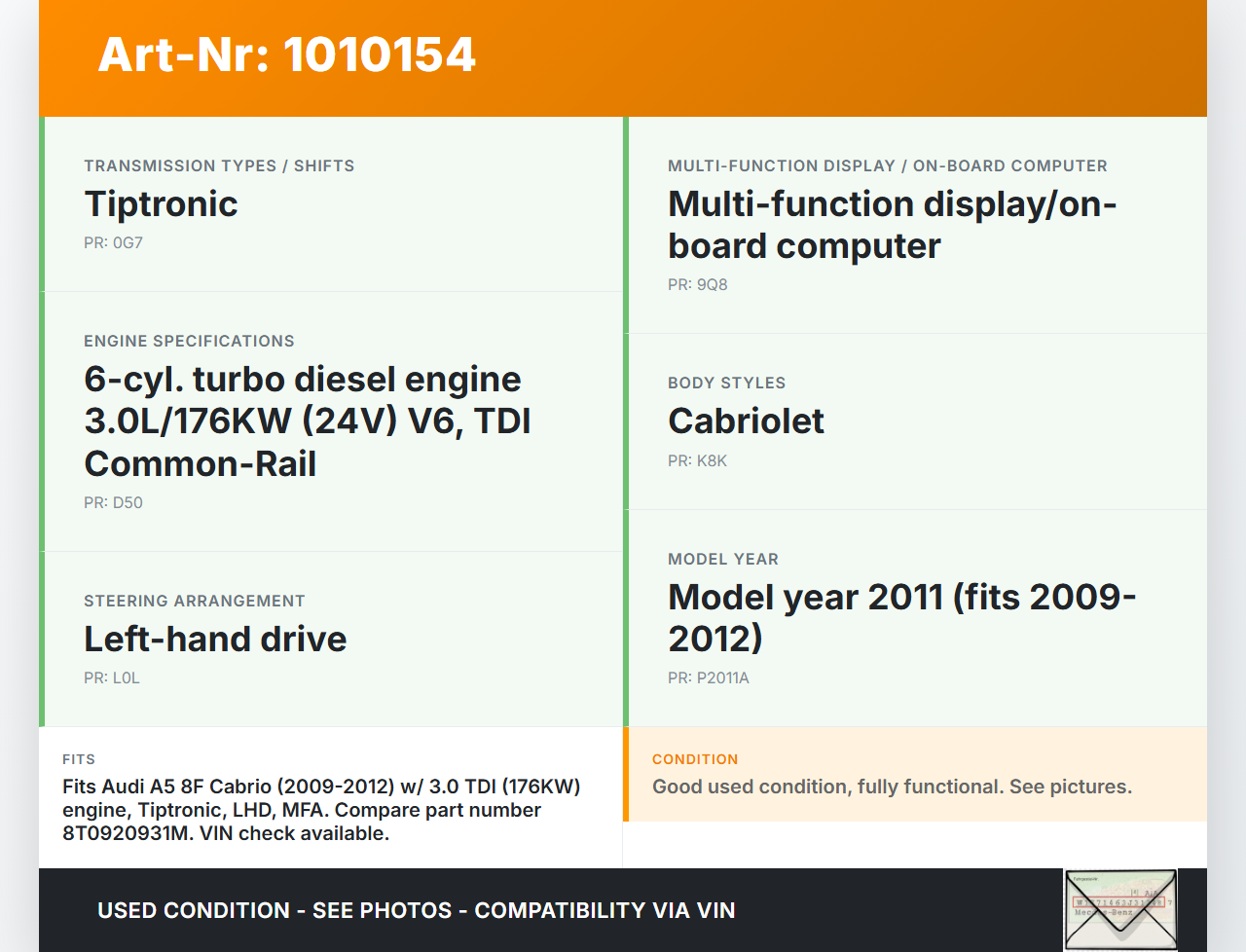The height and width of the screenshot is (952, 1246).
Task: Select the Multi-function display/on-board computer heading
Action: [x=891, y=225]
